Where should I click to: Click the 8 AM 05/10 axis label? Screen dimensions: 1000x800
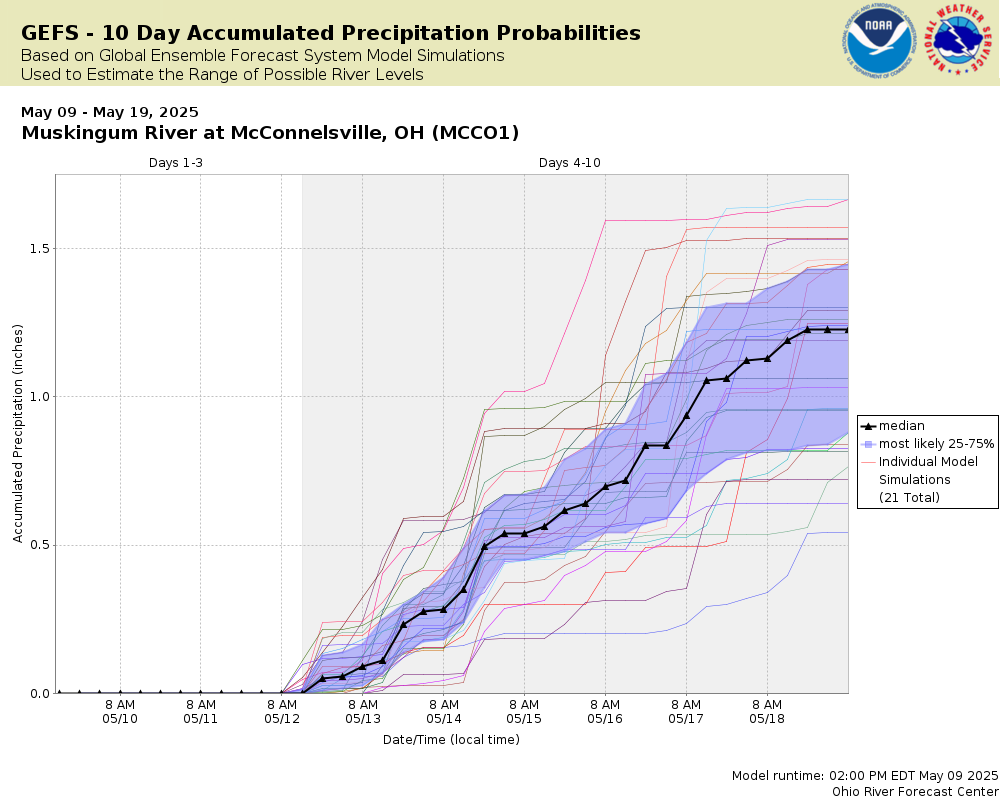(120, 712)
